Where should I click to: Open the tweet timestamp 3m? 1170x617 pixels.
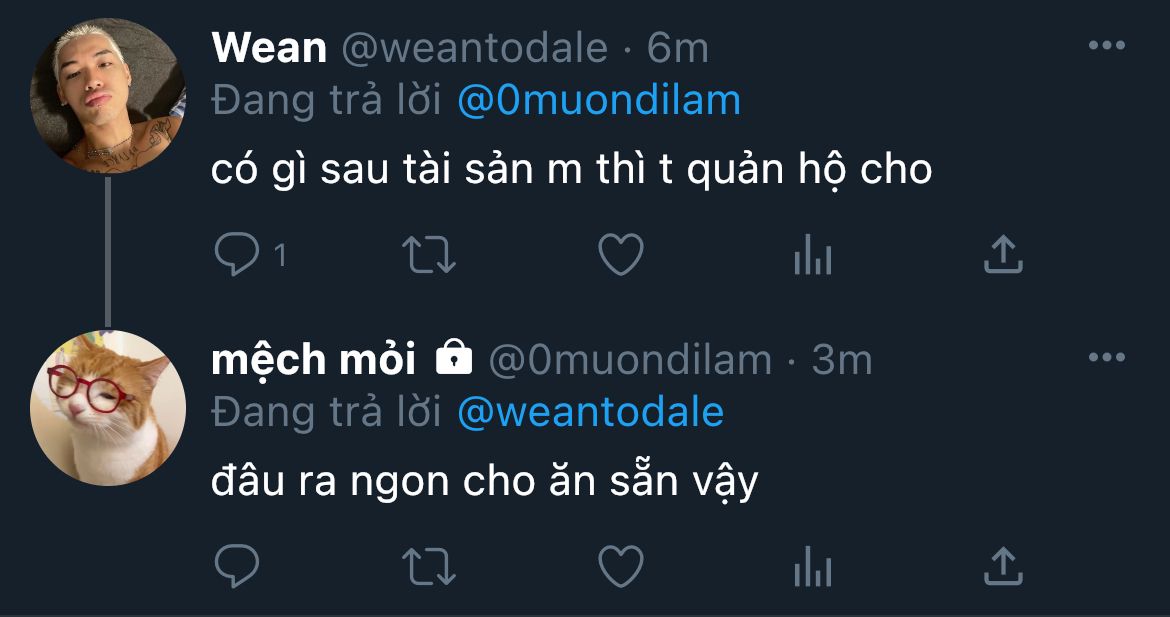842,361
